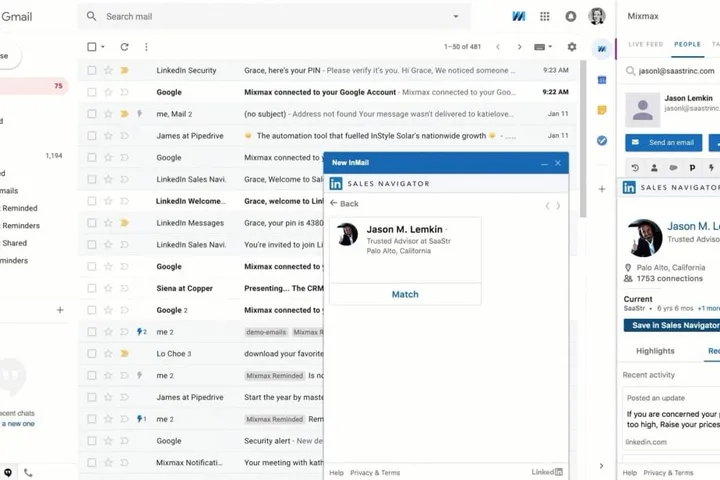Click Send an email button
The image size is (720, 480).
[664, 142]
